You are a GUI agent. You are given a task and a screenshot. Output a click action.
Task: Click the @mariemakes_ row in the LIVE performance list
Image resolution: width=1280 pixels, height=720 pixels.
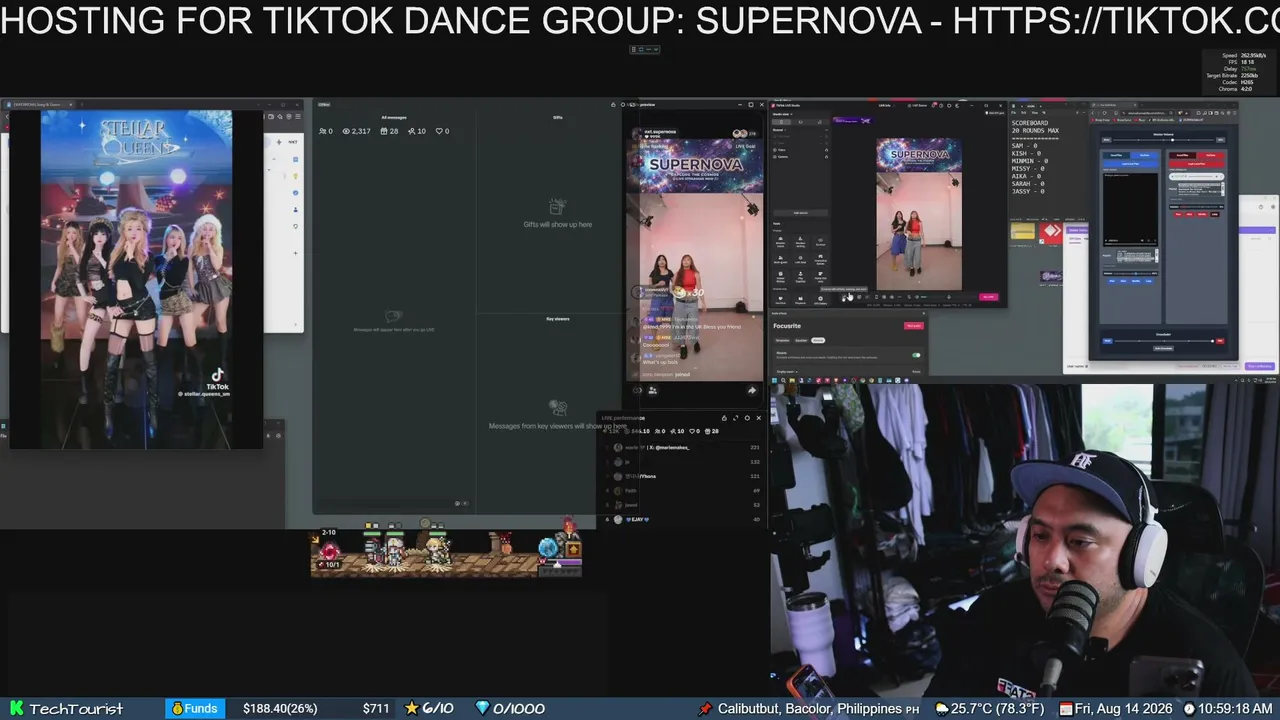pos(683,447)
